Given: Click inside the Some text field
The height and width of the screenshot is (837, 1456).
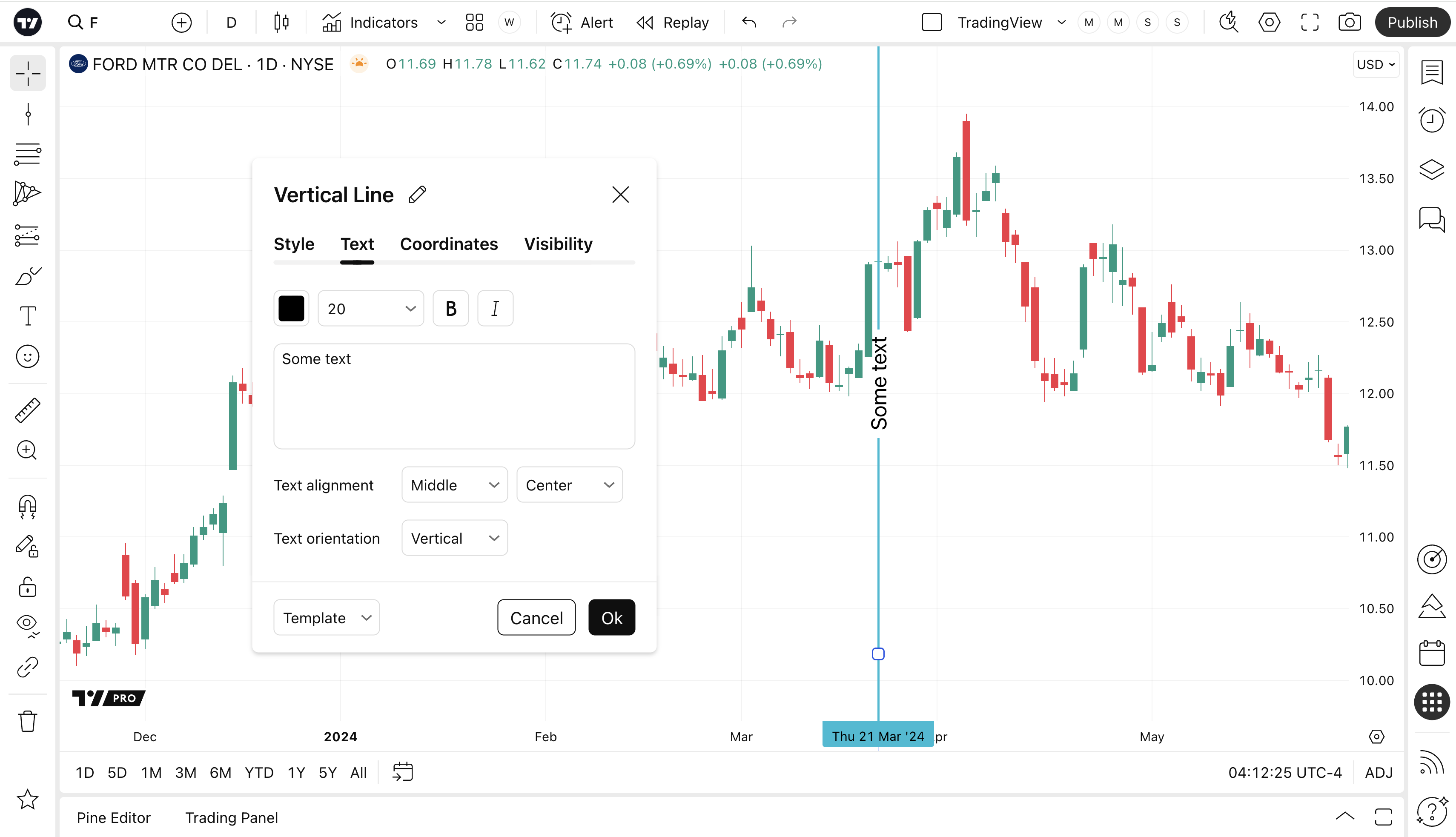Looking at the screenshot, I should pos(454,397).
